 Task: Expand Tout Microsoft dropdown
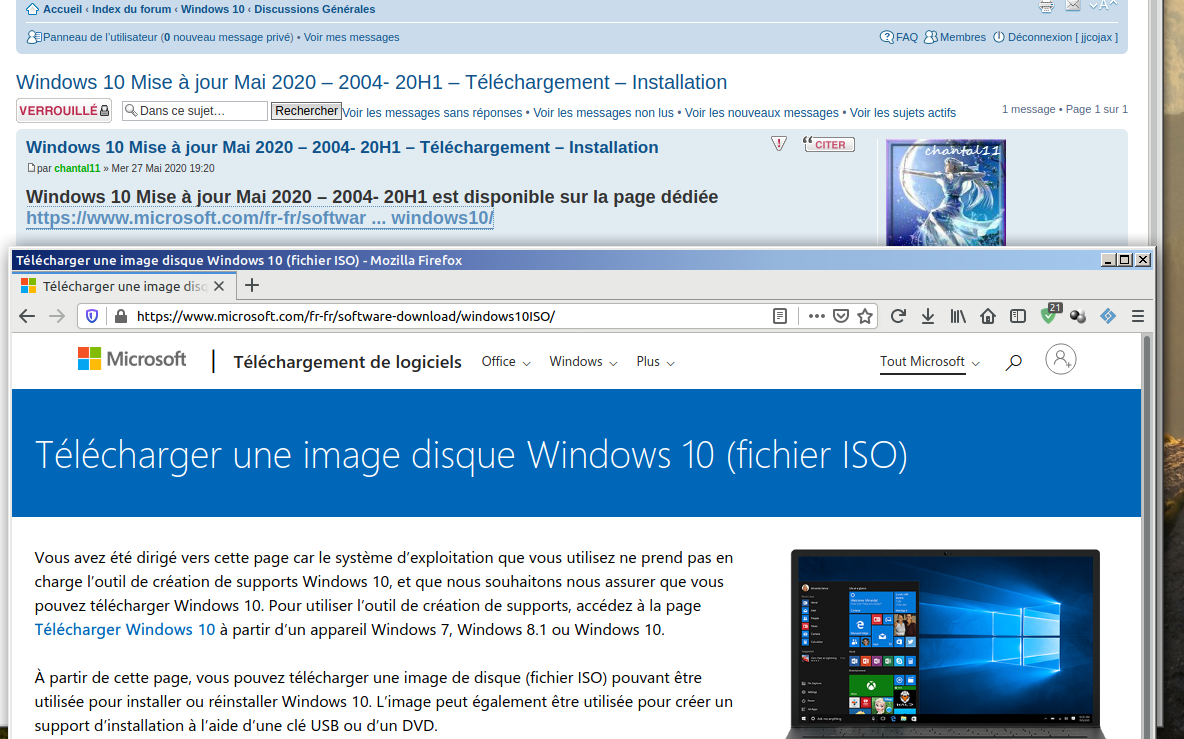(x=930, y=362)
